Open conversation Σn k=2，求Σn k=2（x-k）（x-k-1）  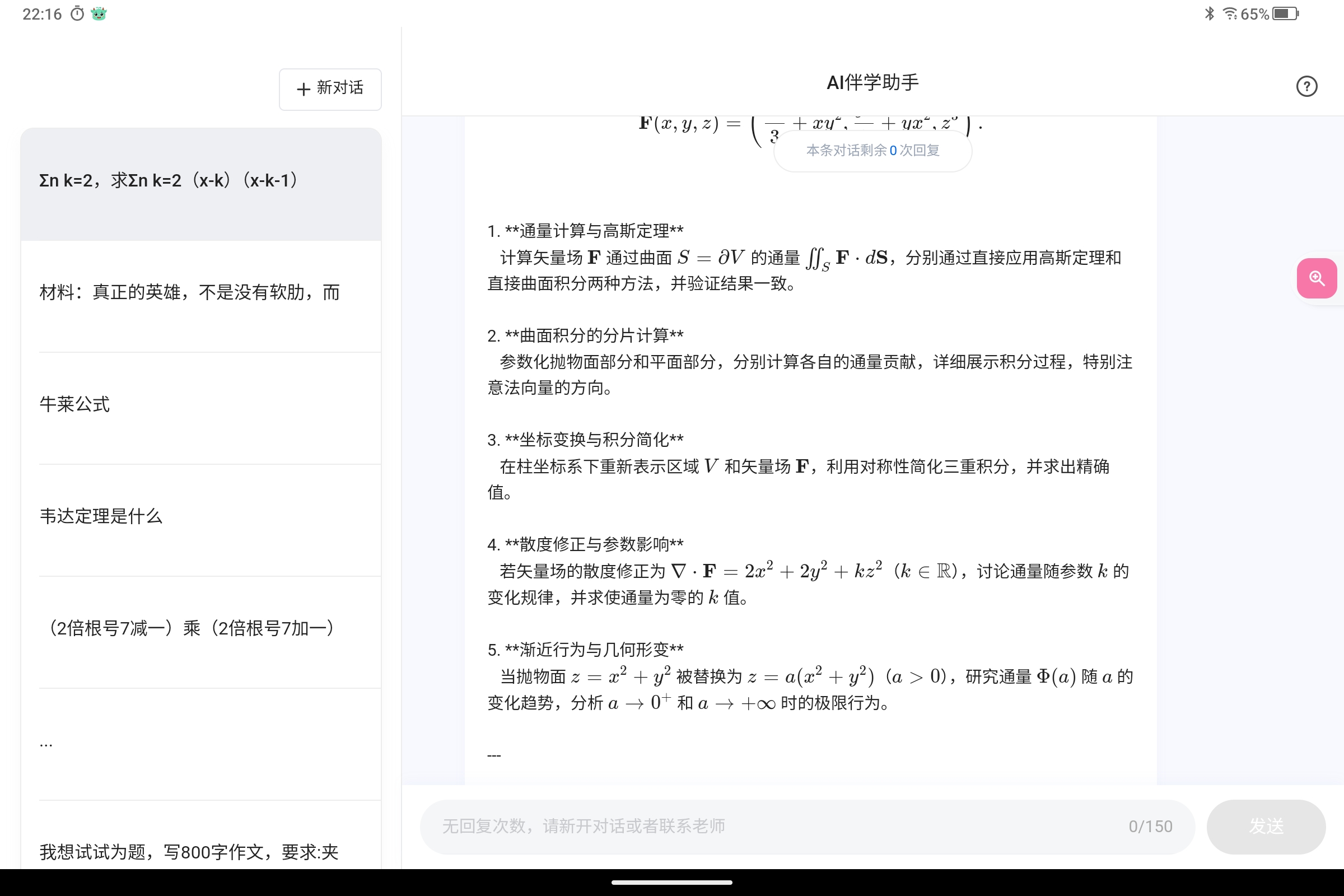[201, 184]
